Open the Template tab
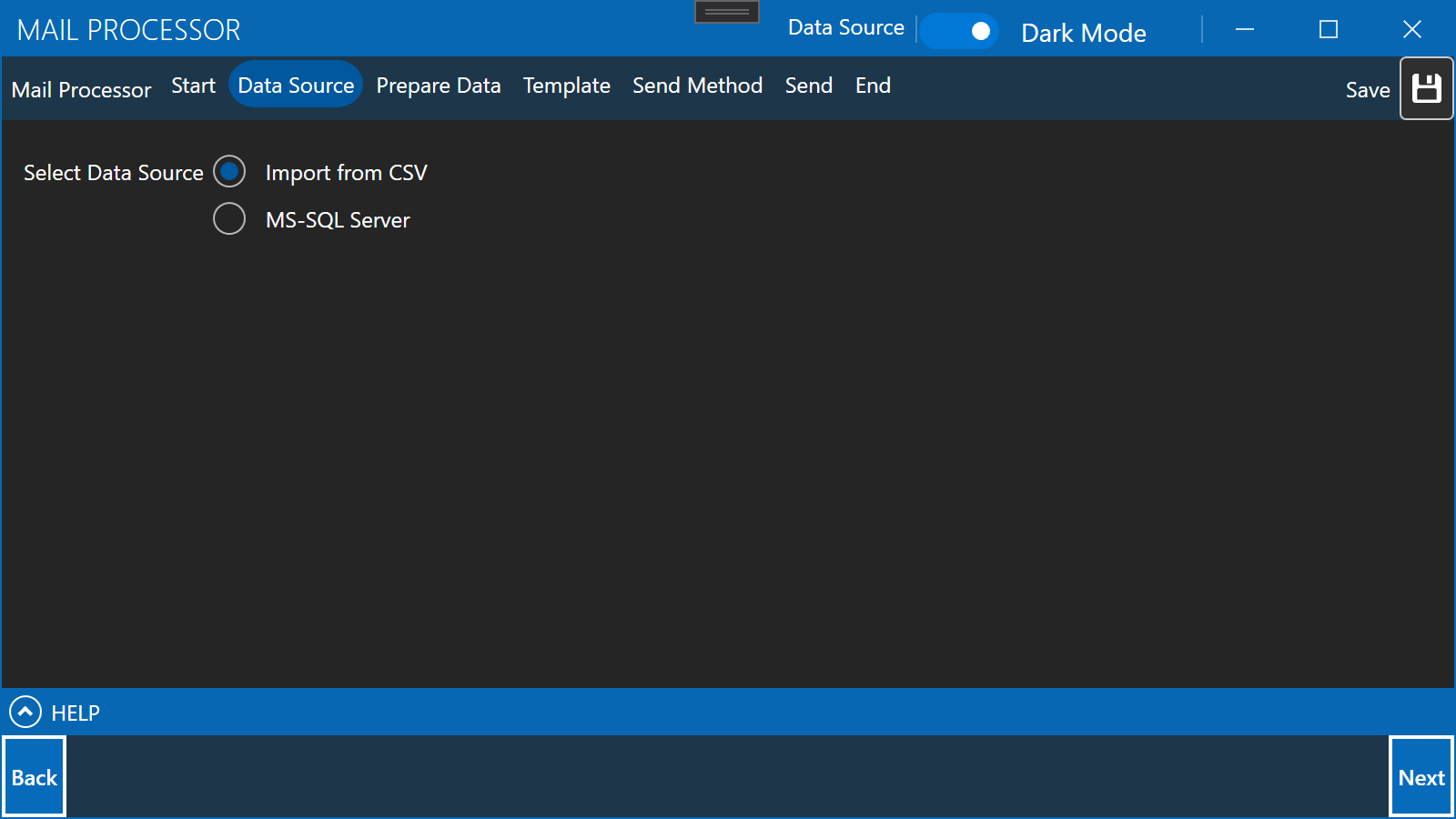The image size is (1456, 819). [567, 85]
